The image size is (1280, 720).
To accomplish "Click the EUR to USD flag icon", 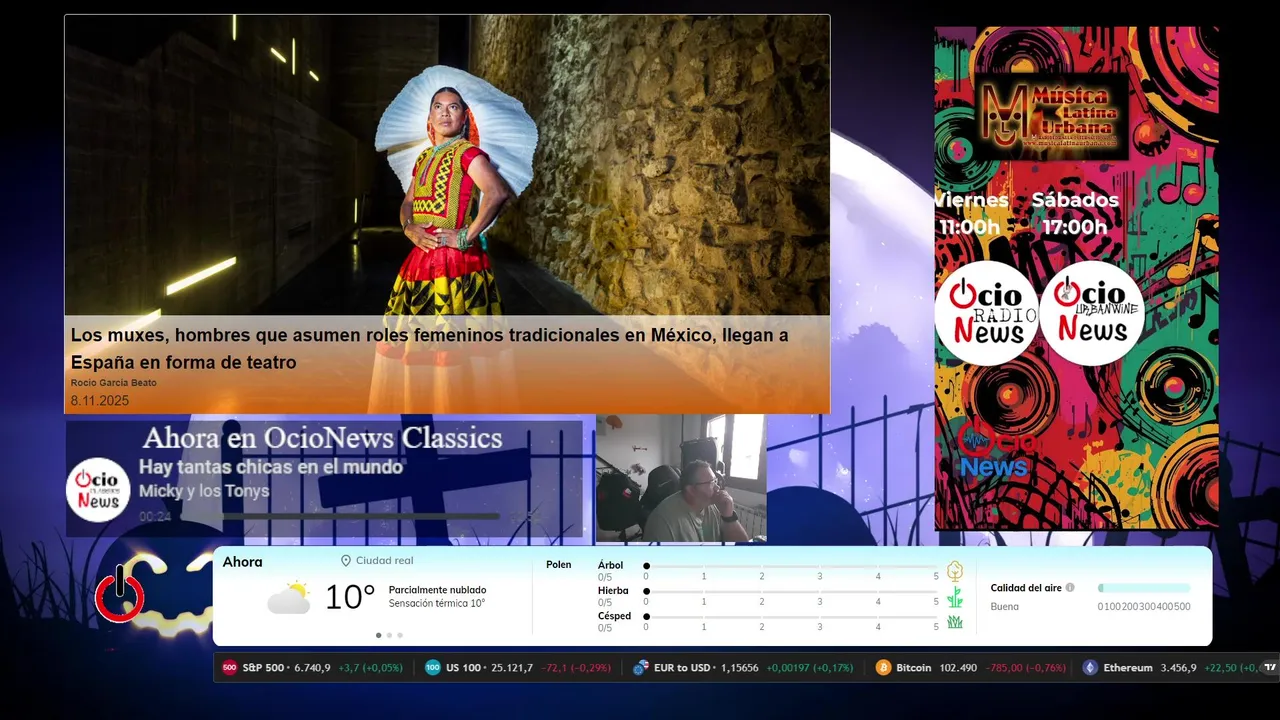I will (x=640, y=667).
